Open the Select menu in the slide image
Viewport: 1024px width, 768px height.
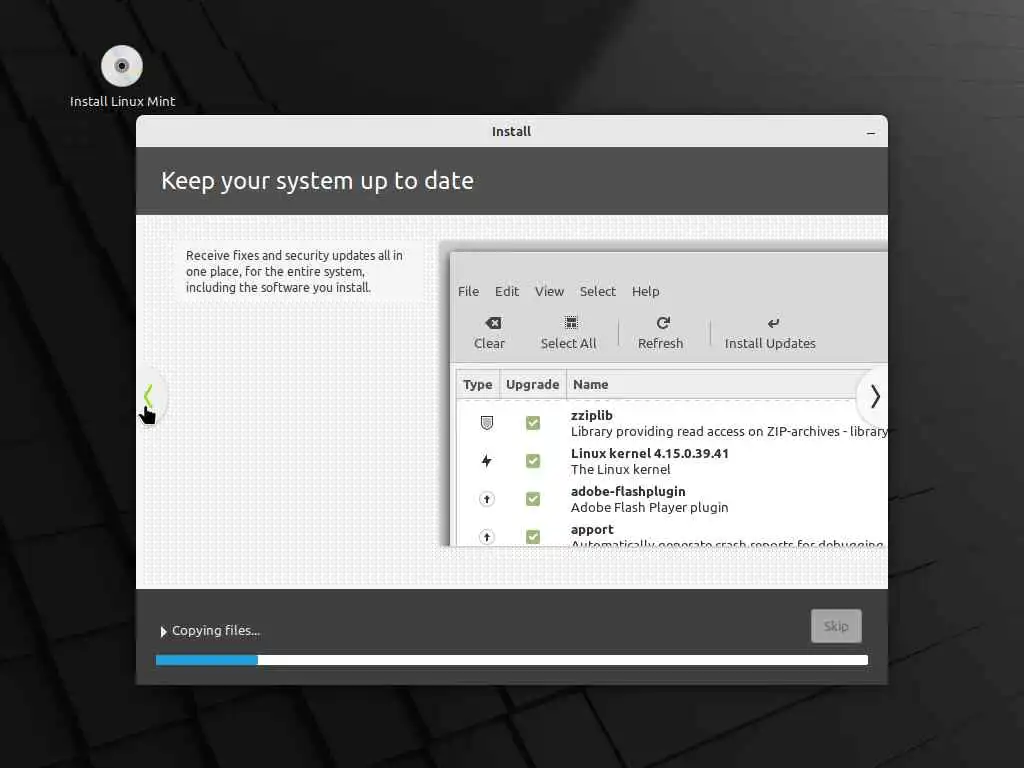tap(598, 291)
